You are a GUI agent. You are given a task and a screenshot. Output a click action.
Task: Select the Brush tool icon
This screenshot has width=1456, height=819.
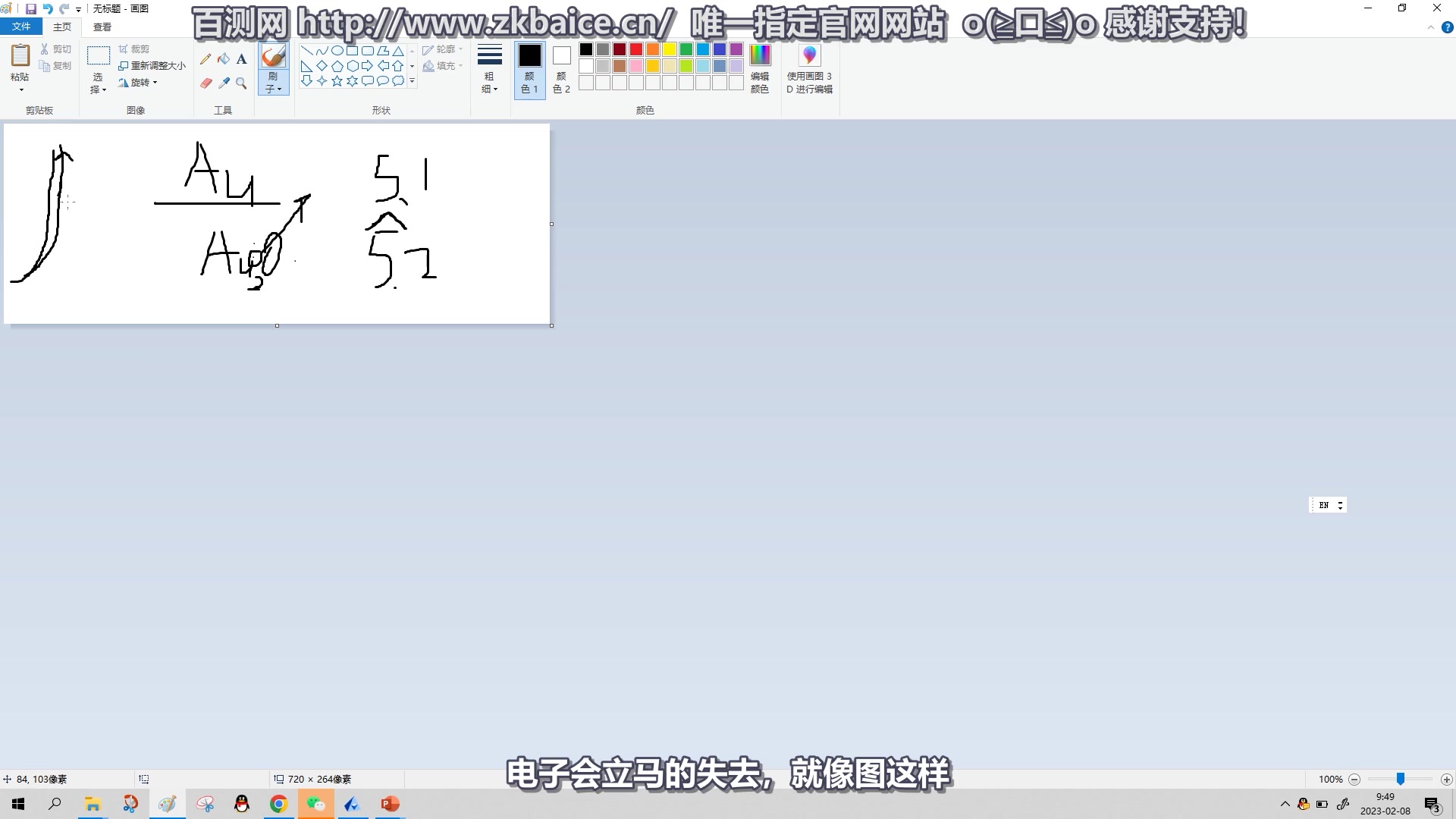(x=273, y=56)
